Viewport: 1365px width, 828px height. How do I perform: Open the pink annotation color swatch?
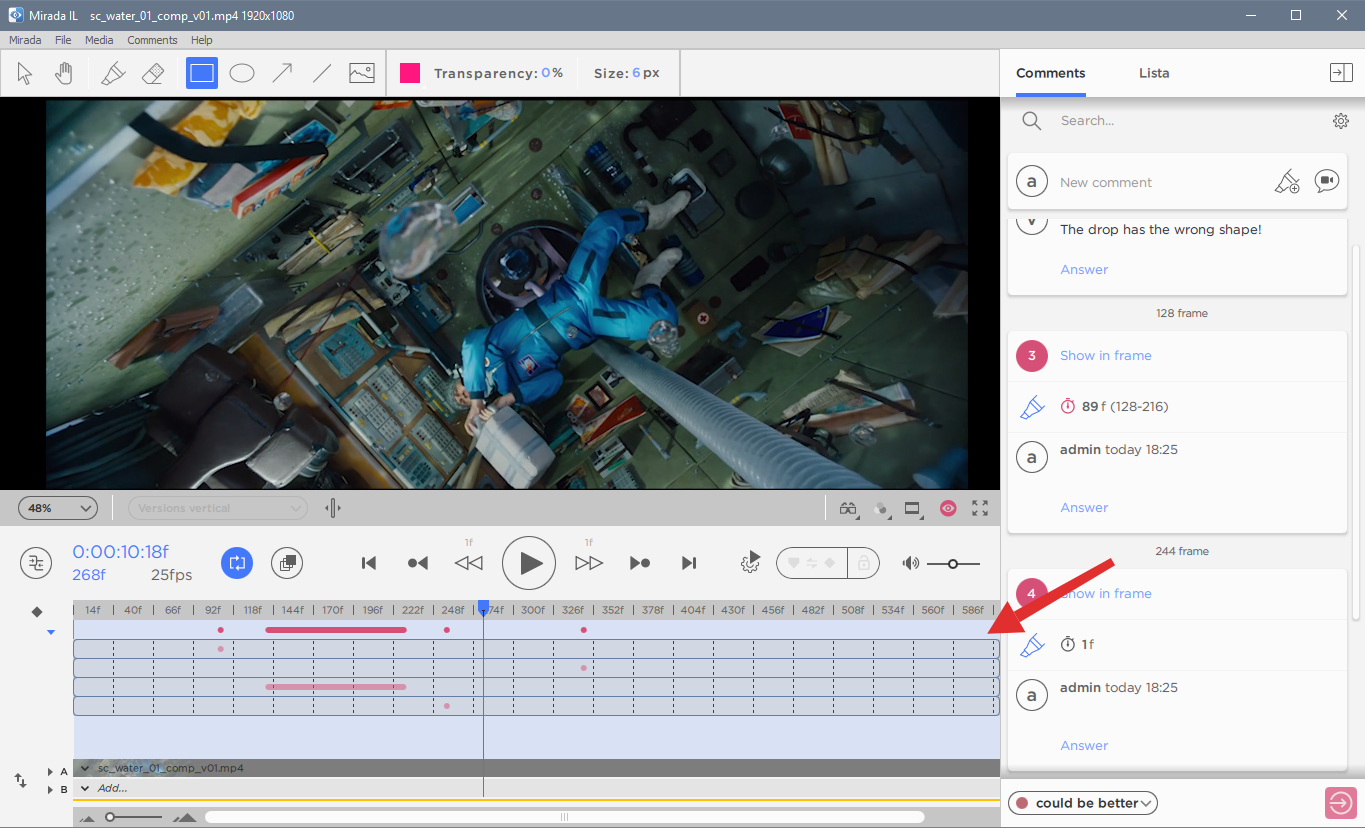coord(410,73)
